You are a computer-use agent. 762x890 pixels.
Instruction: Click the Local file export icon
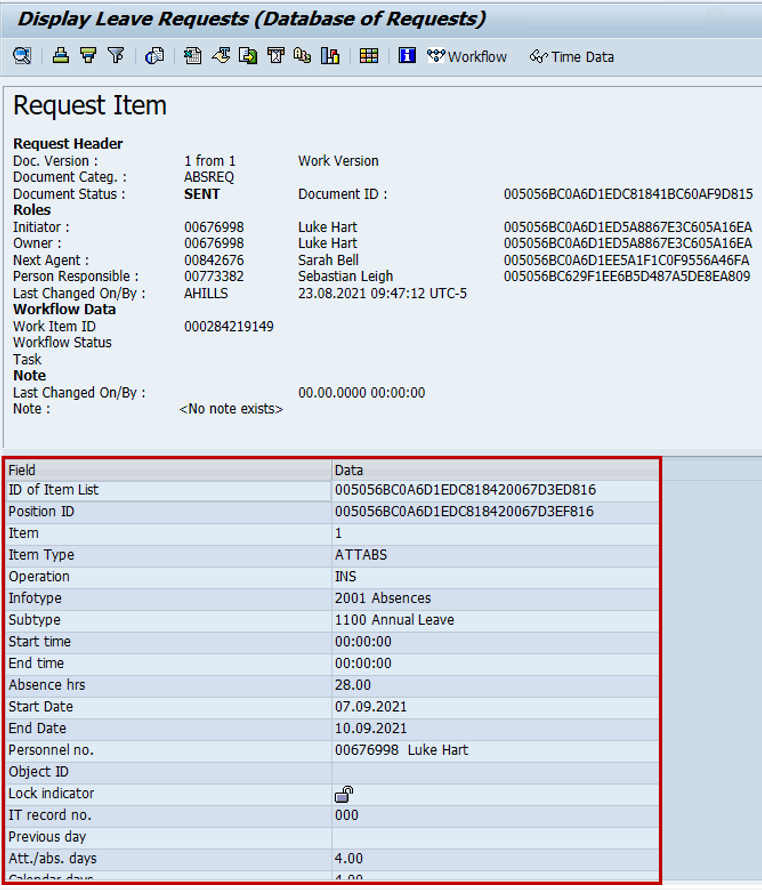pyautogui.click(x=248, y=56)
